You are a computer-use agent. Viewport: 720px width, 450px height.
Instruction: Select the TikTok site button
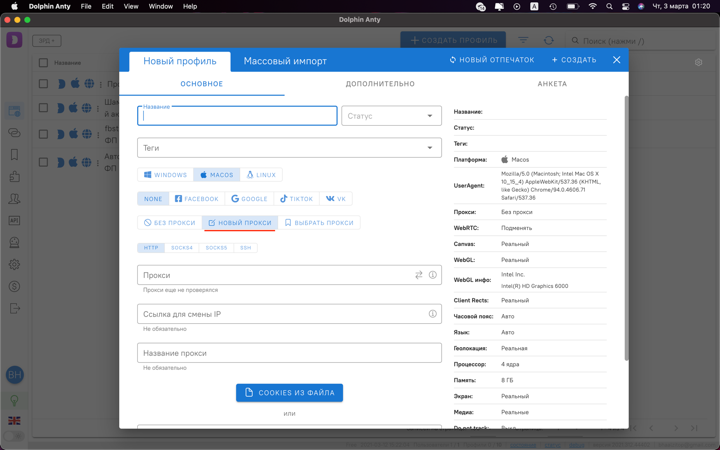296,199
